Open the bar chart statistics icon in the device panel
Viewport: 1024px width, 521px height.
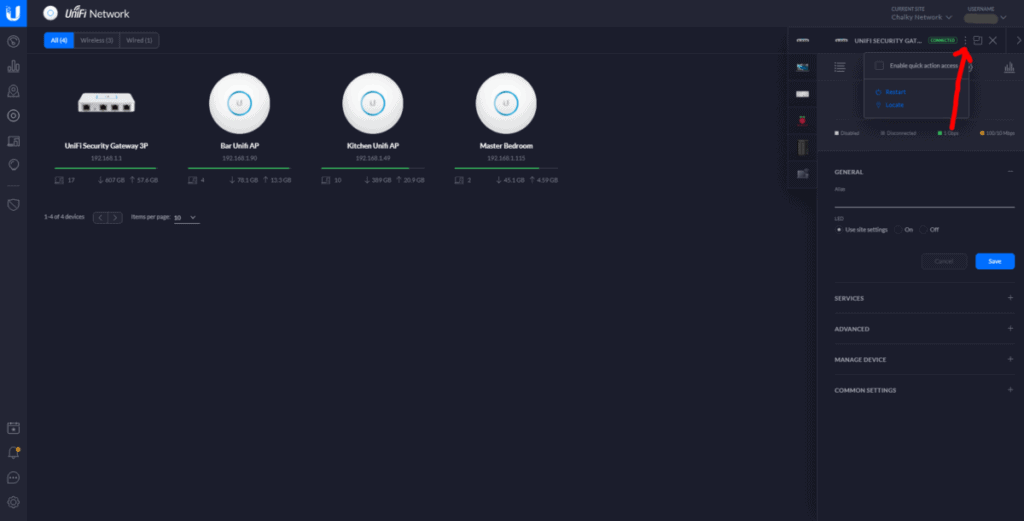1009,67
